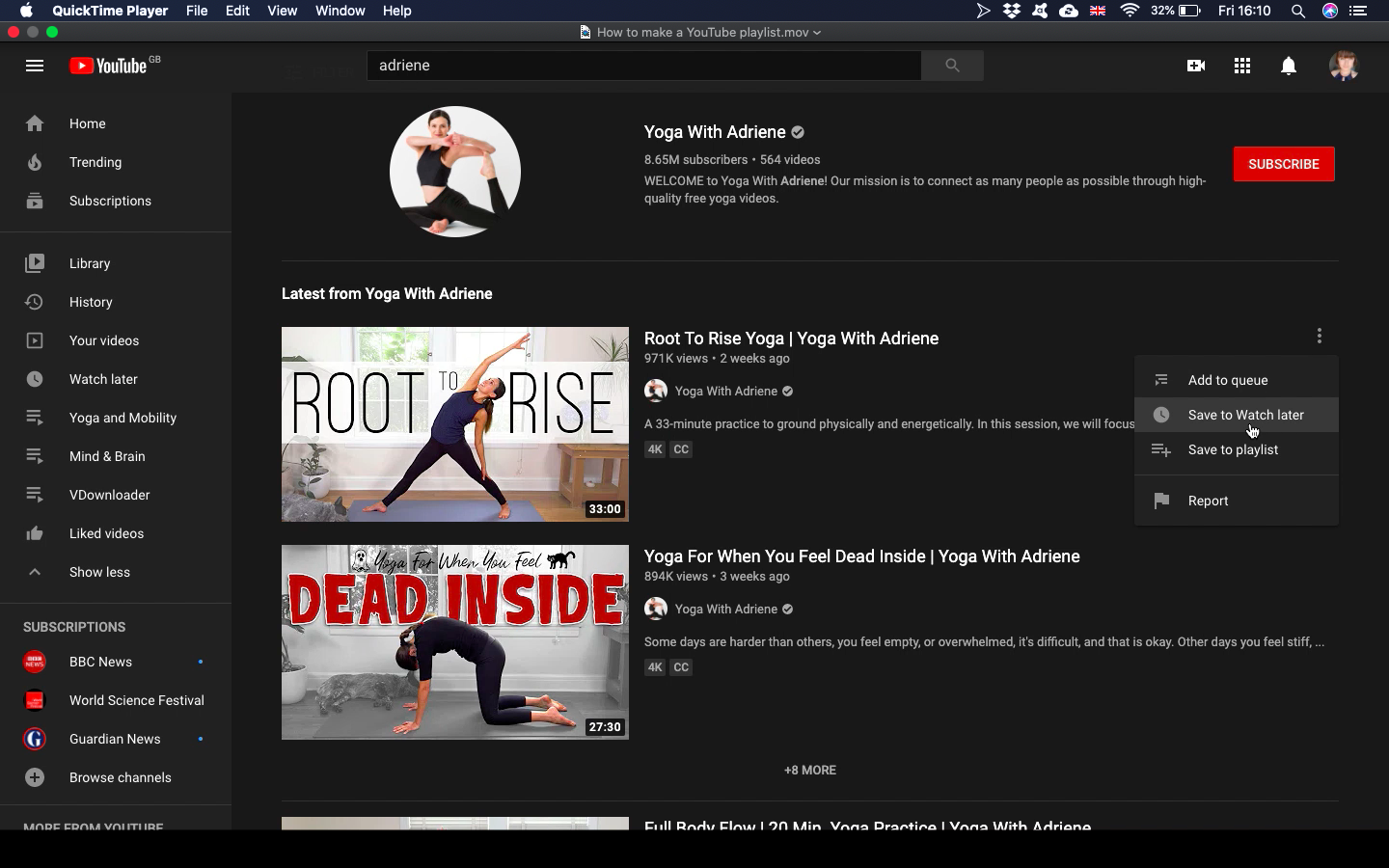Select Save to Watch later

[1237, 415]
